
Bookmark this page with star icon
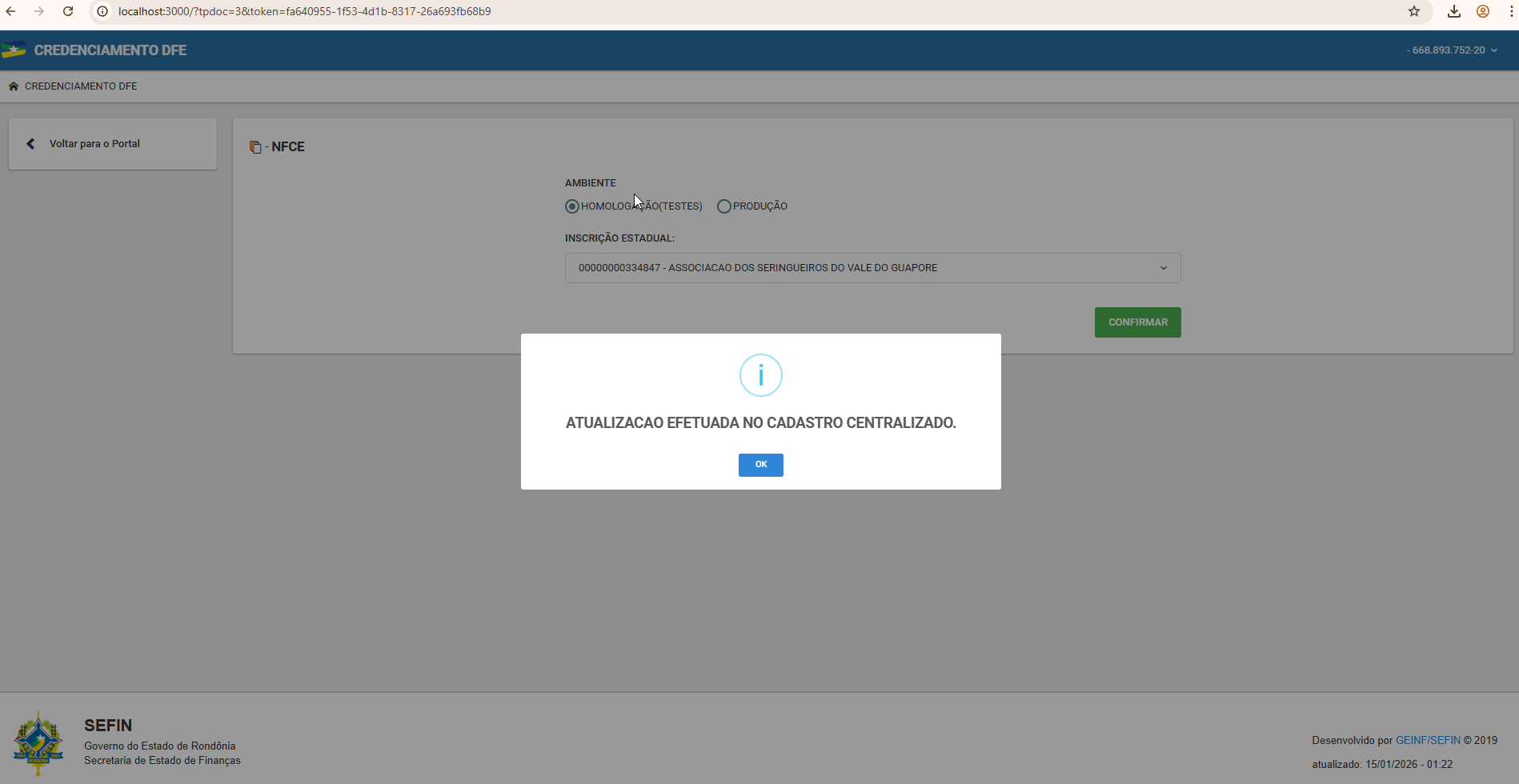point(1414,11)
